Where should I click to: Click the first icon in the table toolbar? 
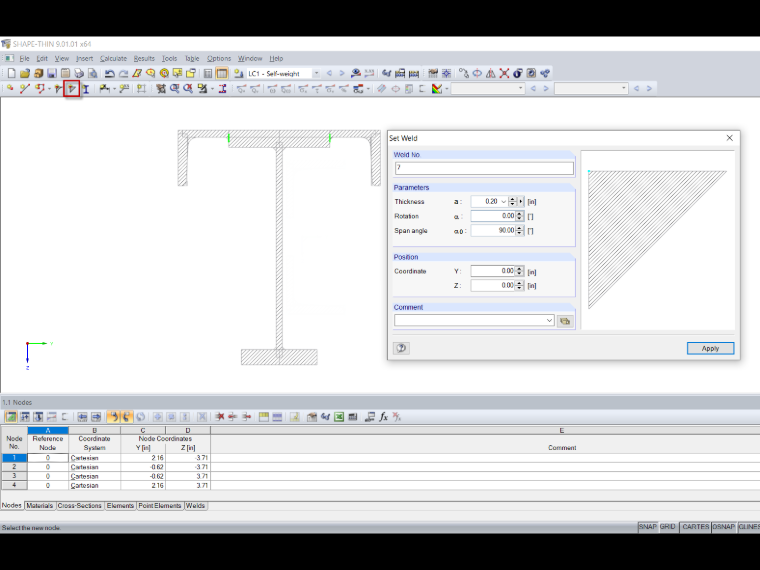coord(11,417)
